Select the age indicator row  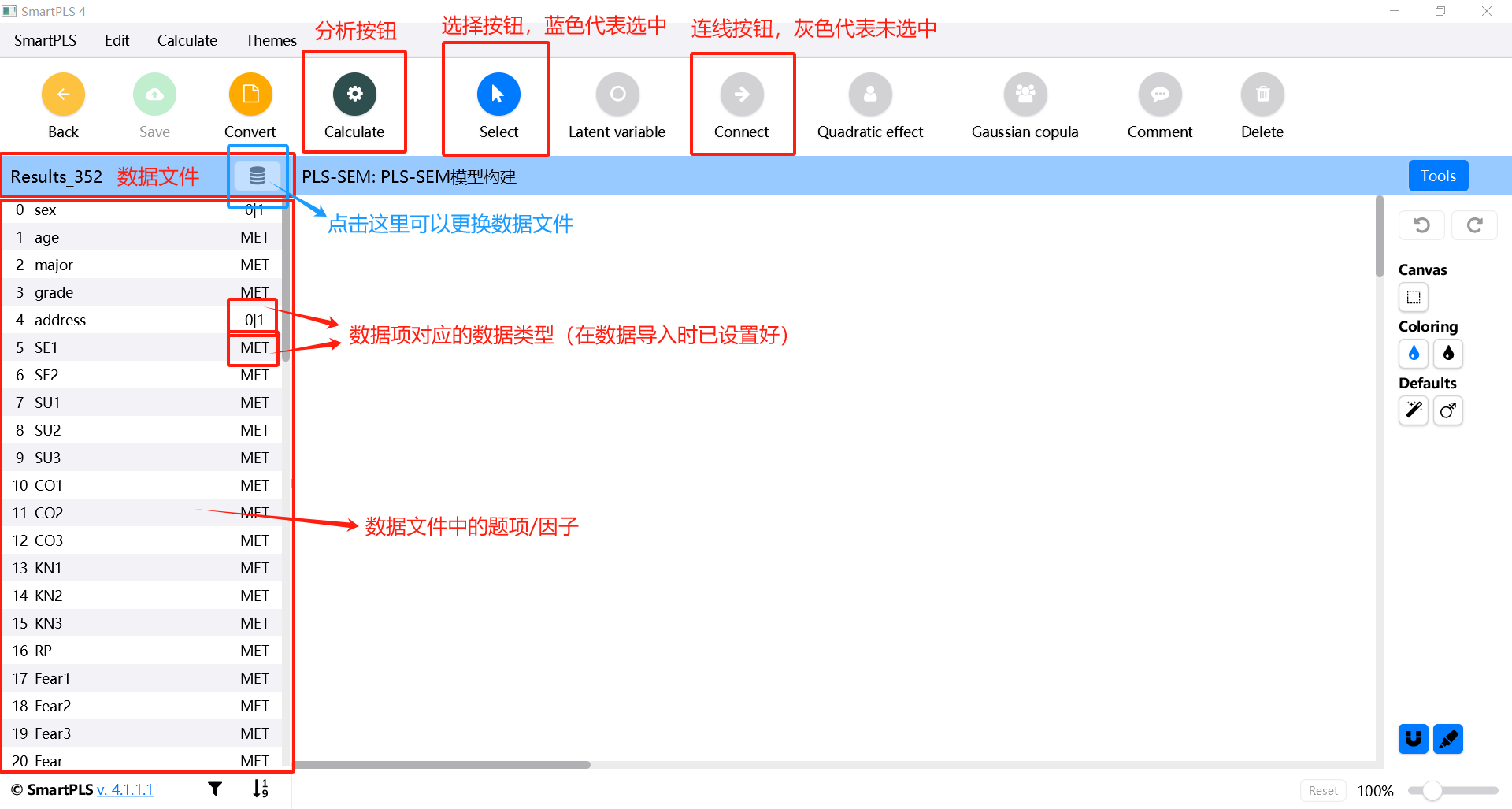pyautogui.click(x=142, y=237)
